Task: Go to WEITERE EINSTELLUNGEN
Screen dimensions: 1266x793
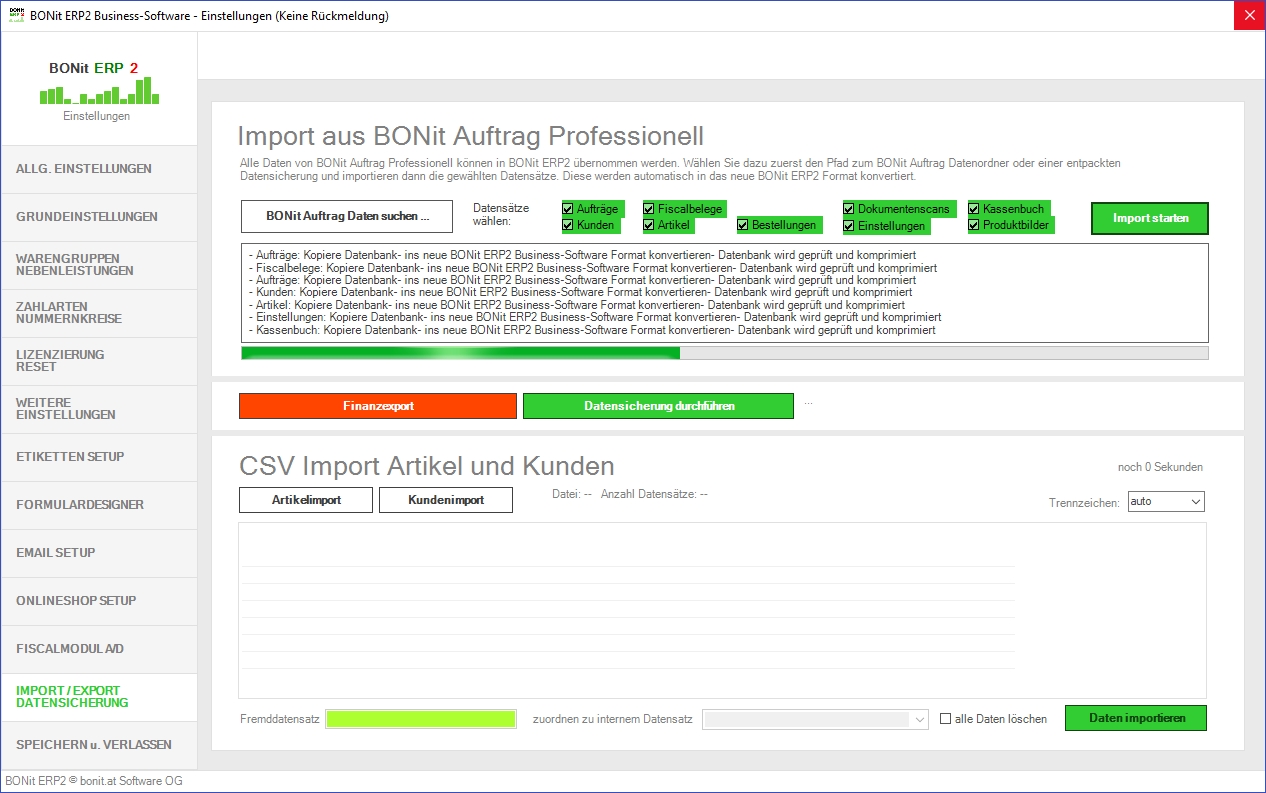Action: coord(99,409)
